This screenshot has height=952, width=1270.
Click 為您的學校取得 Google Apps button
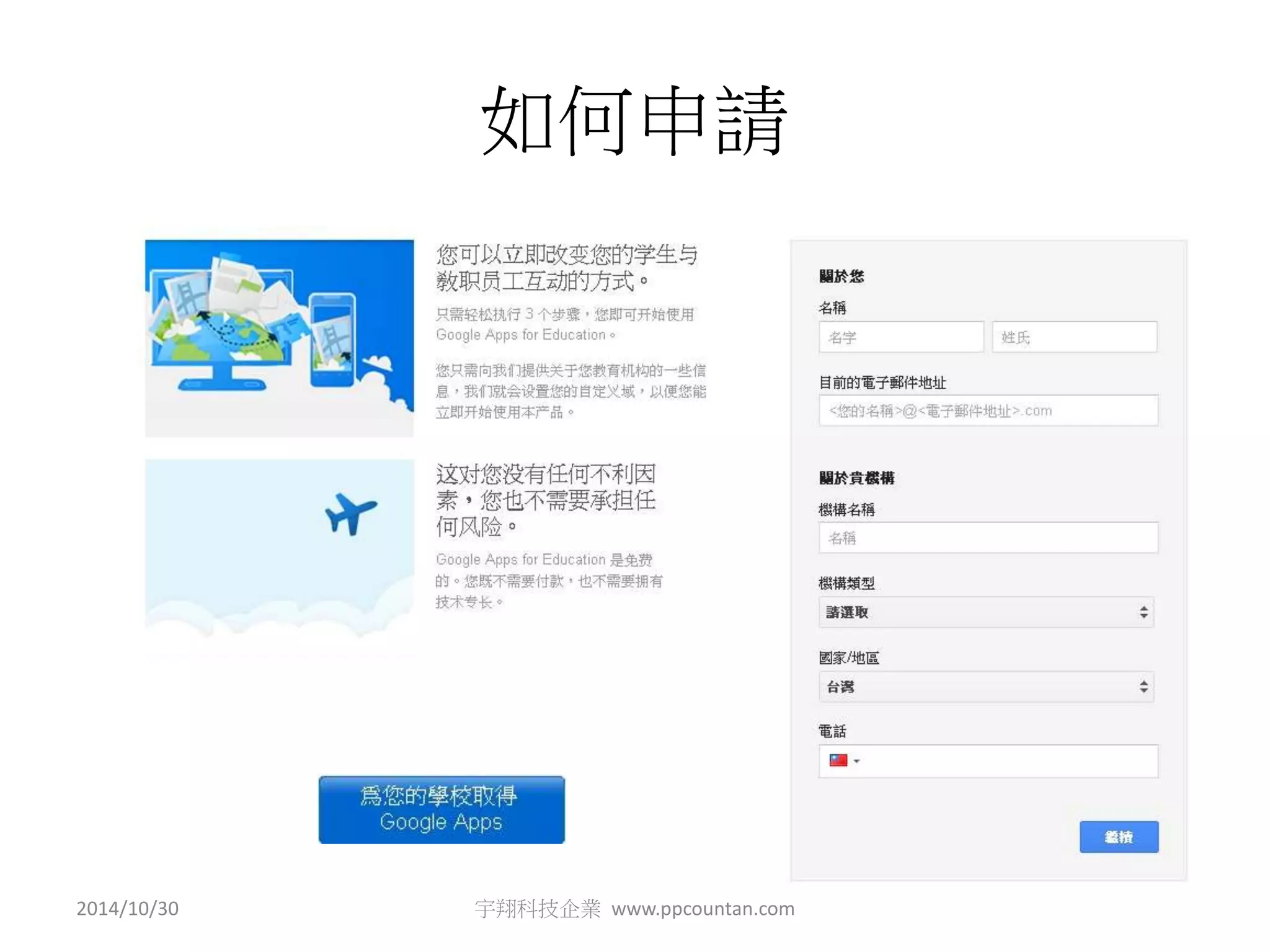[x=442, y=809]
